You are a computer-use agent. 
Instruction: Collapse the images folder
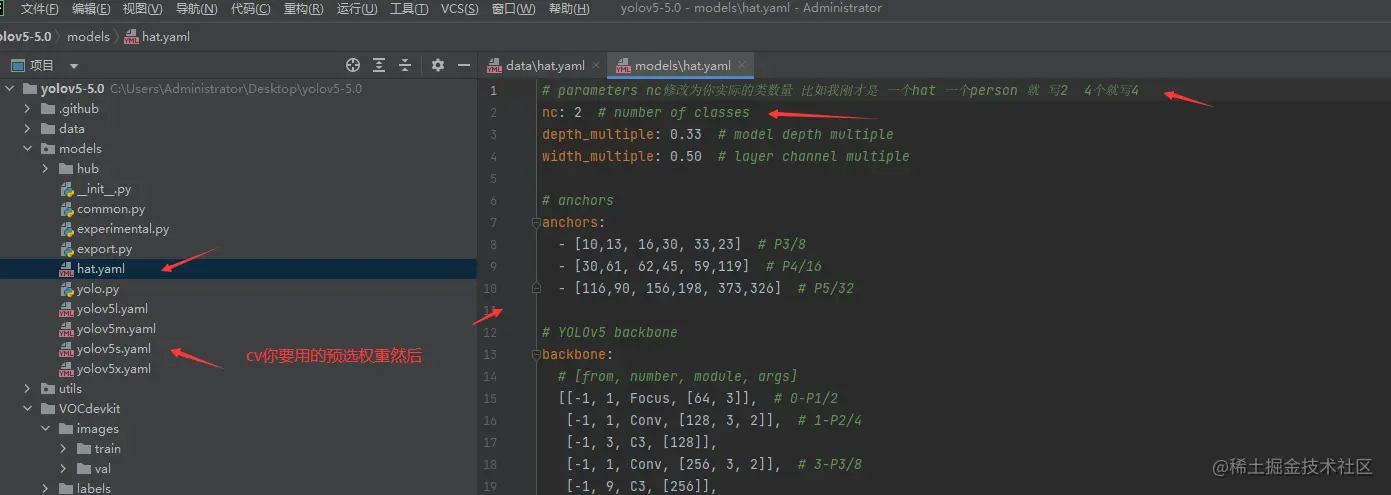[46, 429]
